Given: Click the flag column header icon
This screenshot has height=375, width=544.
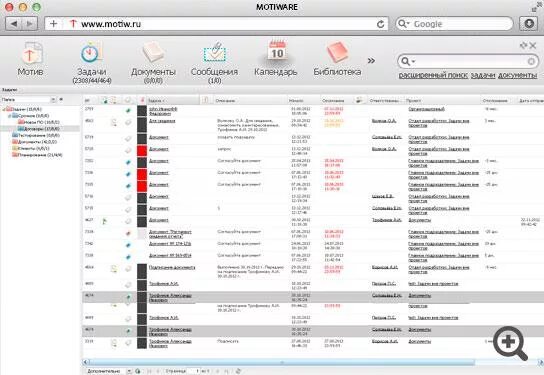Looking at the screenshot, I should click(104, 100).
